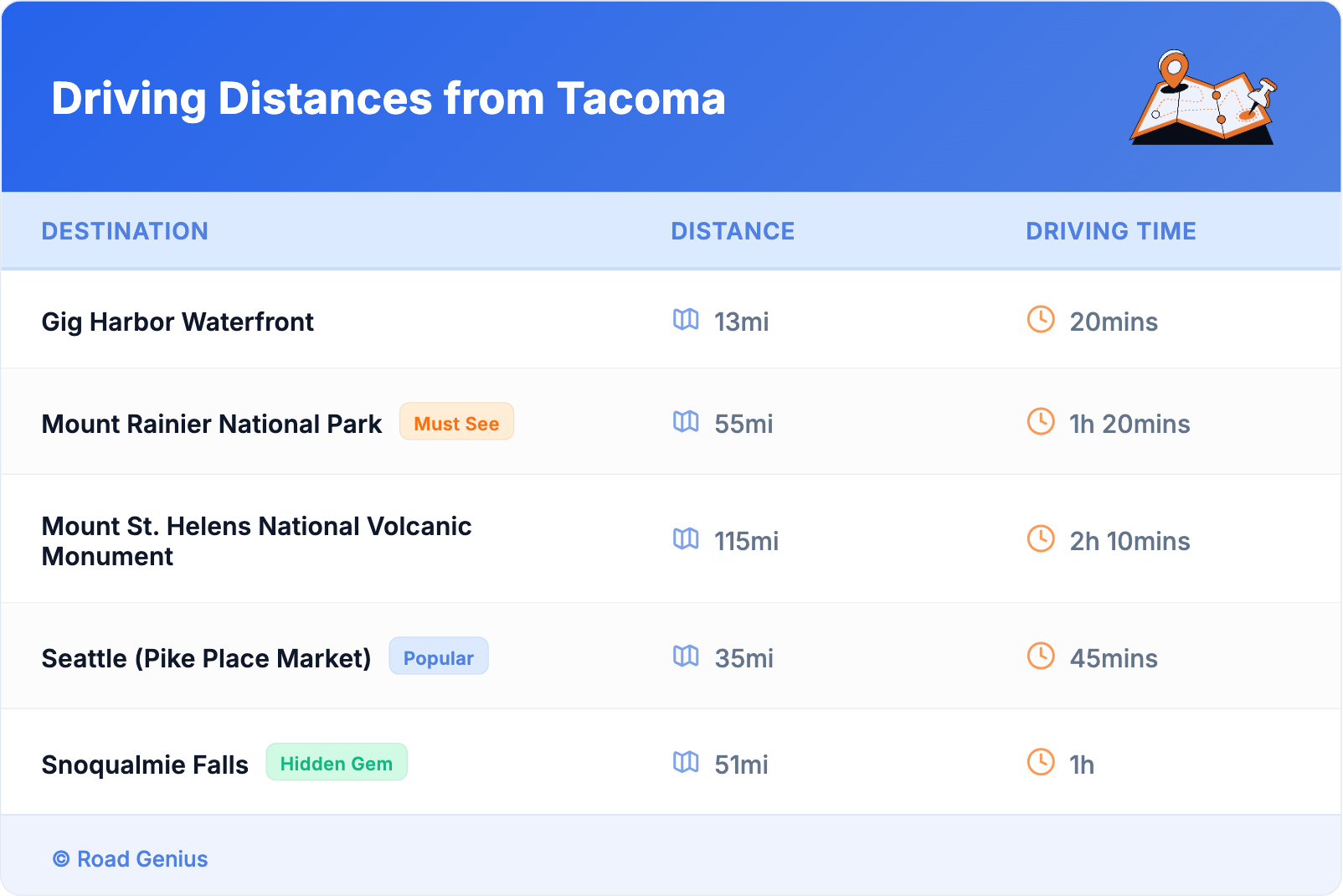1343x896 pixels.
Task: Click the map icon beside 55mi
Action: [x=686, y=422]
